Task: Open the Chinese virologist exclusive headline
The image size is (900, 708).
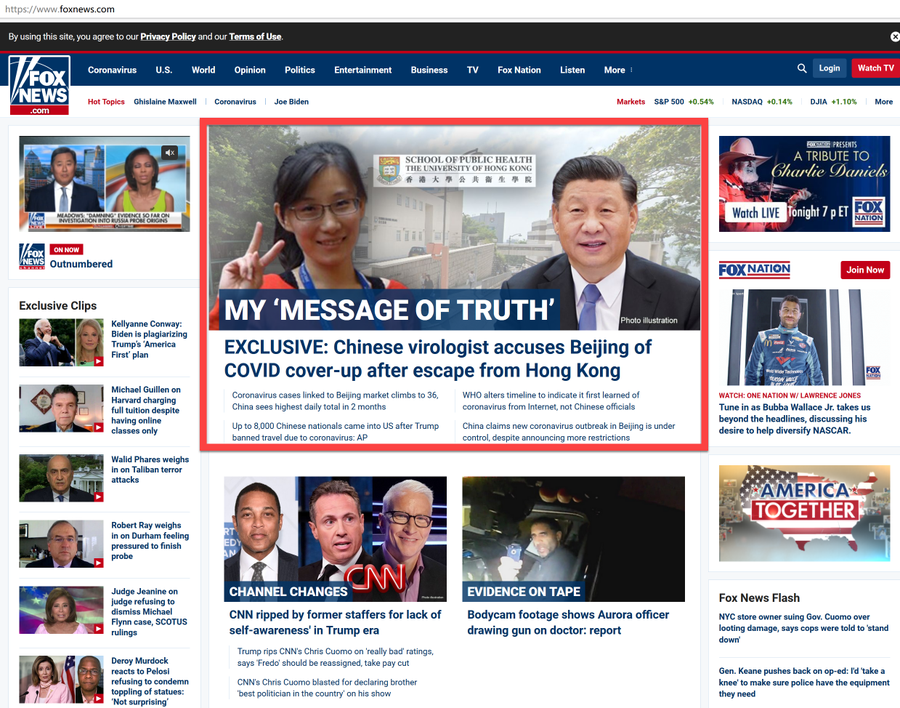Action: (437, 359)
